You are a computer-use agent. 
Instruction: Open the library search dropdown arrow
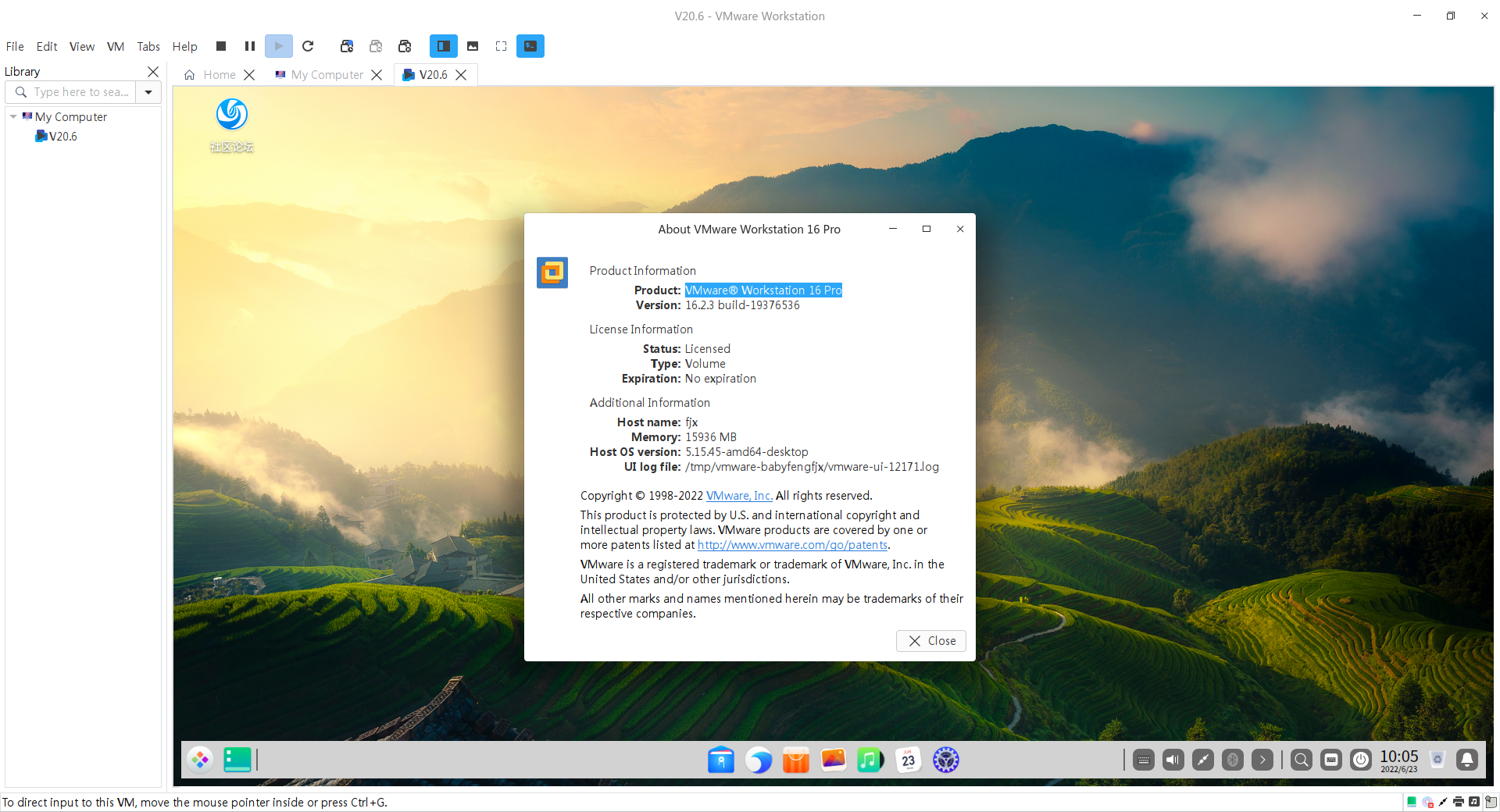coord(148,92)
